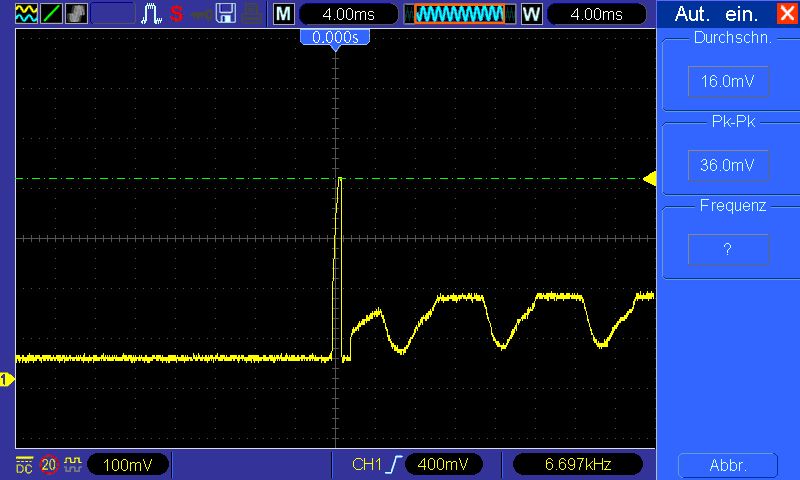Click the red 20 bandwidth limit icon
Viewport: 800px width, 480px height.
(x=49, y=465)
